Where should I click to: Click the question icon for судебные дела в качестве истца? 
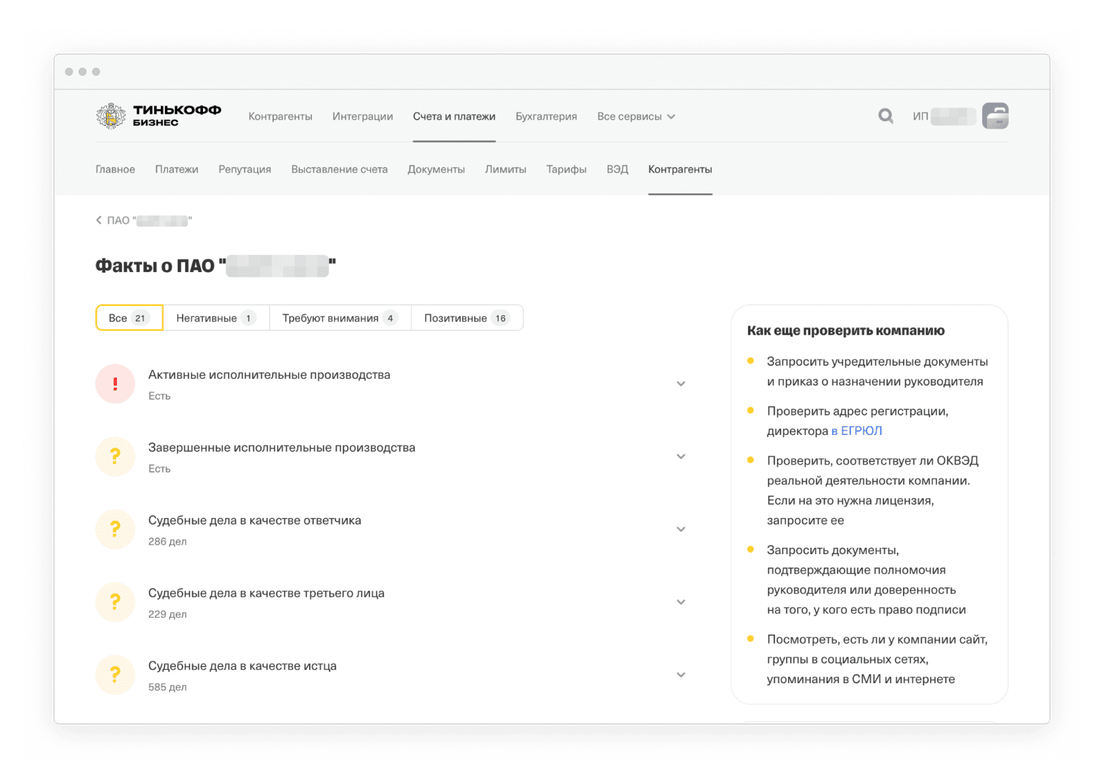tap(115, 675)
